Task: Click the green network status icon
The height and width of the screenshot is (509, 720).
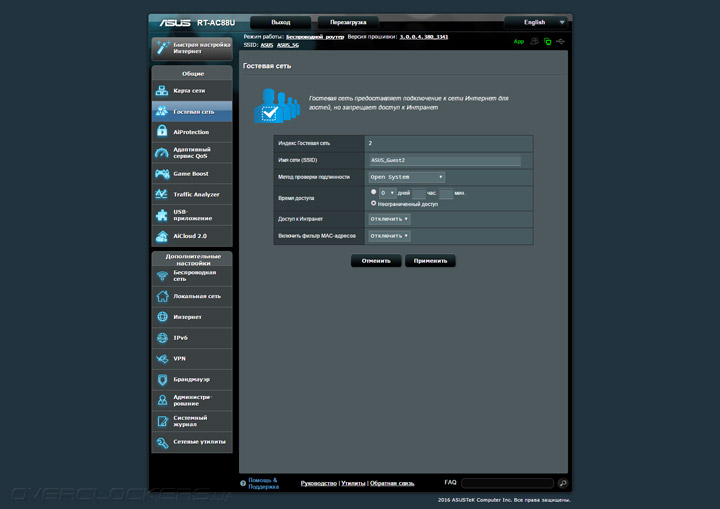Action: click(x=547, y=41)
